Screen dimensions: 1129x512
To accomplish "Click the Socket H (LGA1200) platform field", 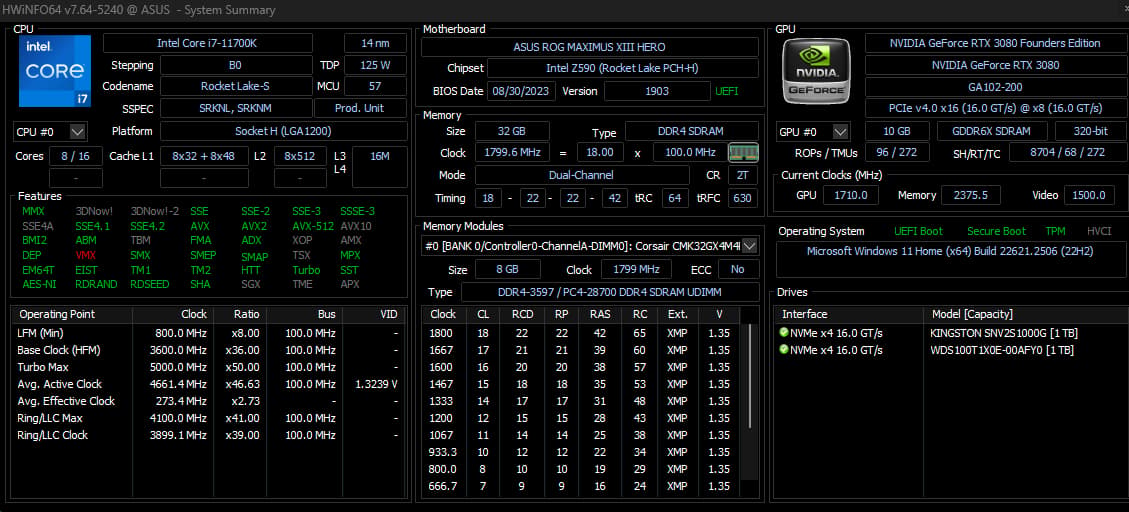I will [283, 132].
